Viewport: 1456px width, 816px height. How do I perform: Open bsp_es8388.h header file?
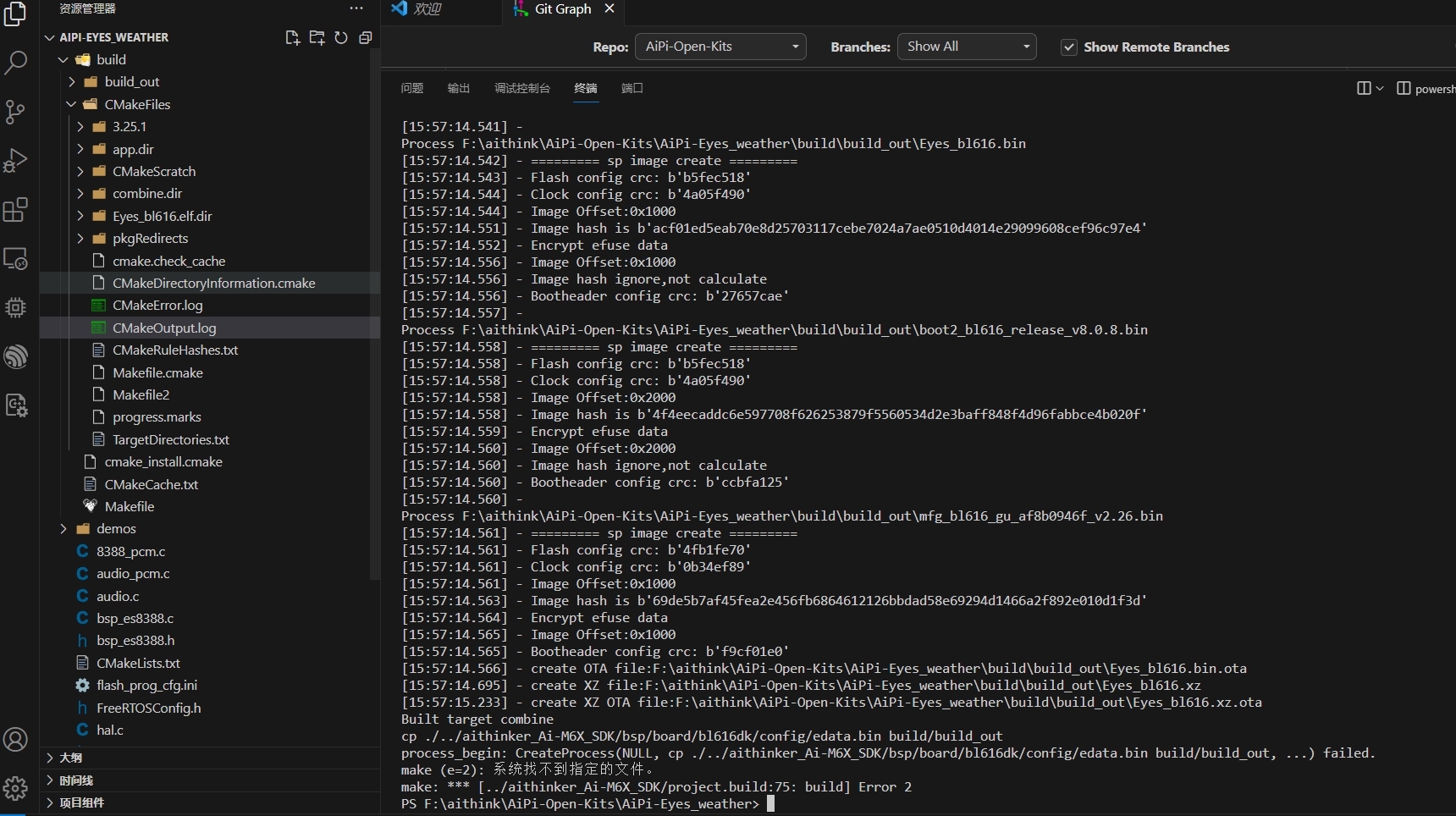135,640
